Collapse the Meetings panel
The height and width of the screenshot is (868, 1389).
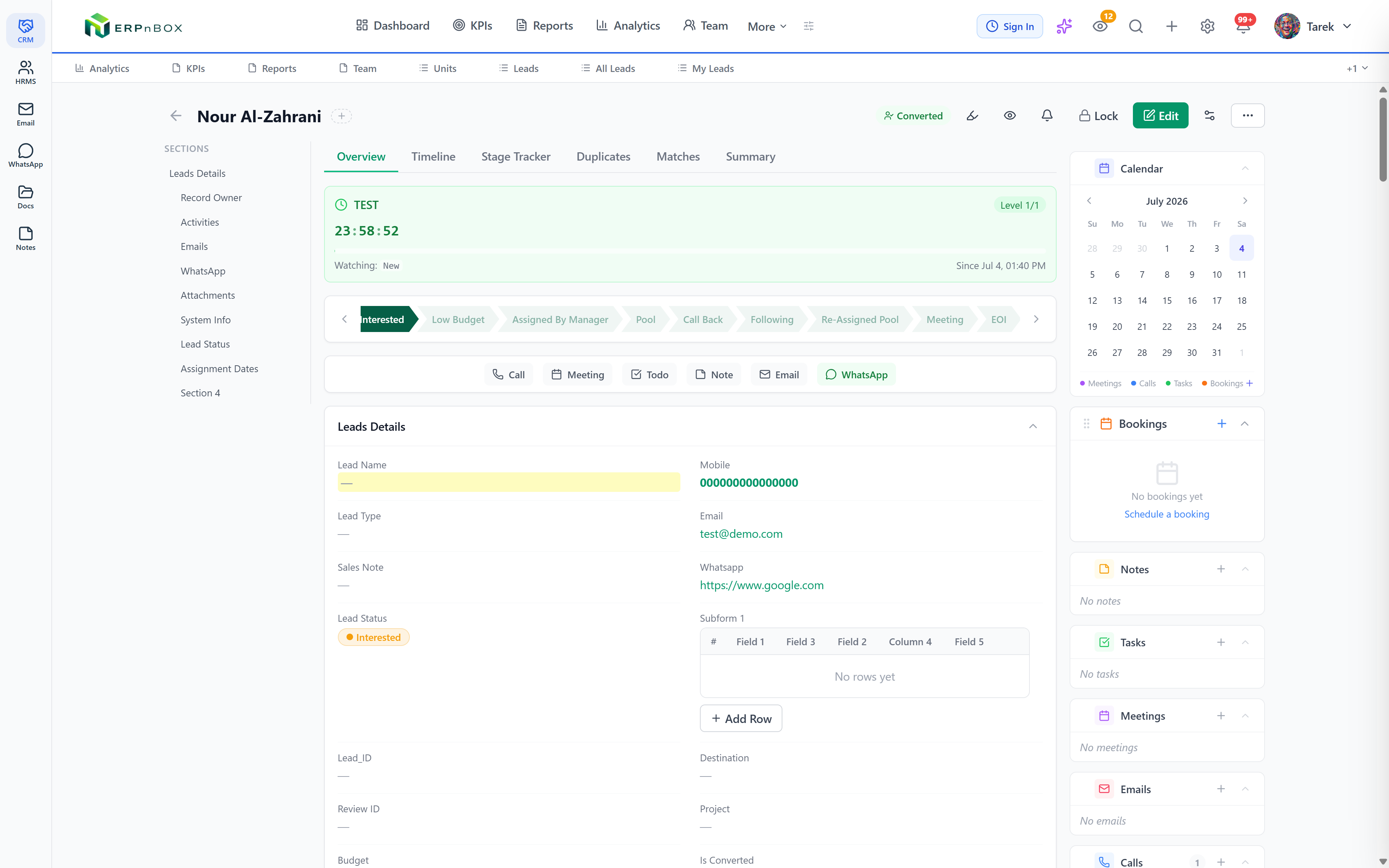tap(1245, 716)
